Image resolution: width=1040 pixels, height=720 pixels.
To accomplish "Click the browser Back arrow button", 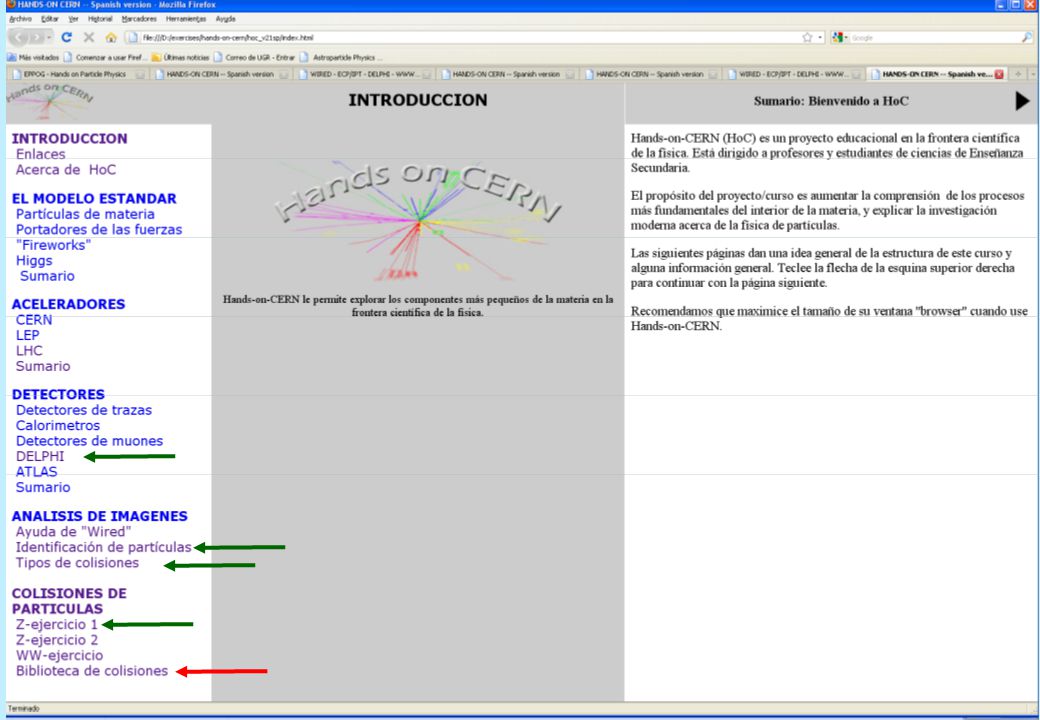I will coord(19,37).
